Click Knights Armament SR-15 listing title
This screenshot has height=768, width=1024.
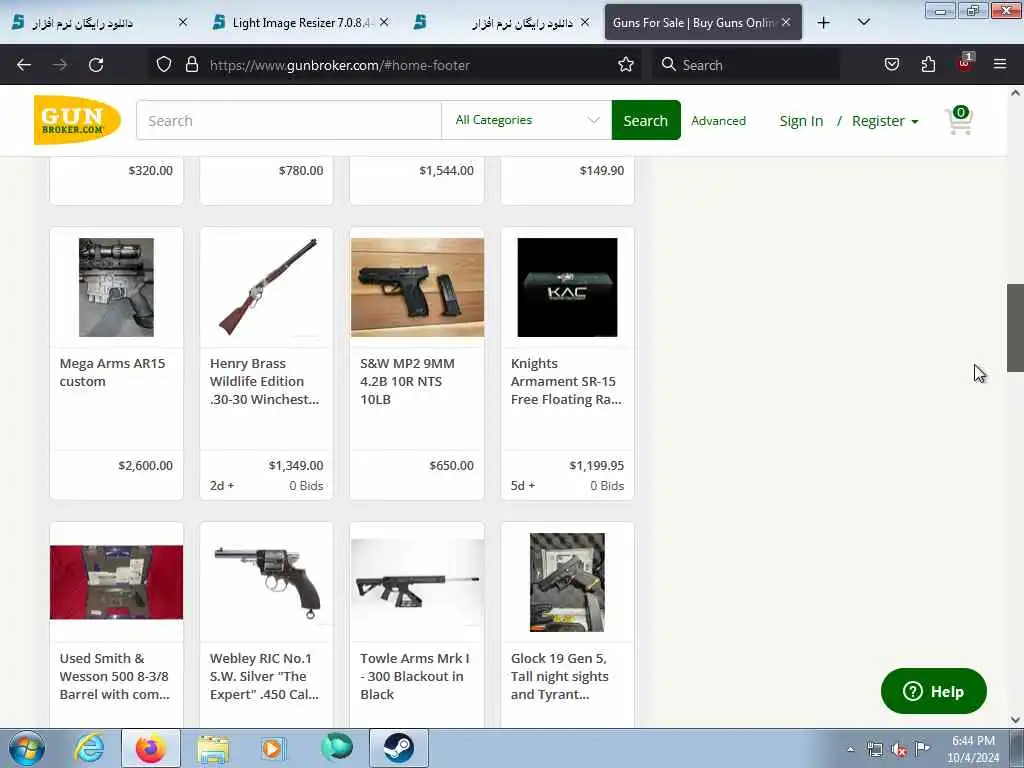point(566,381)
